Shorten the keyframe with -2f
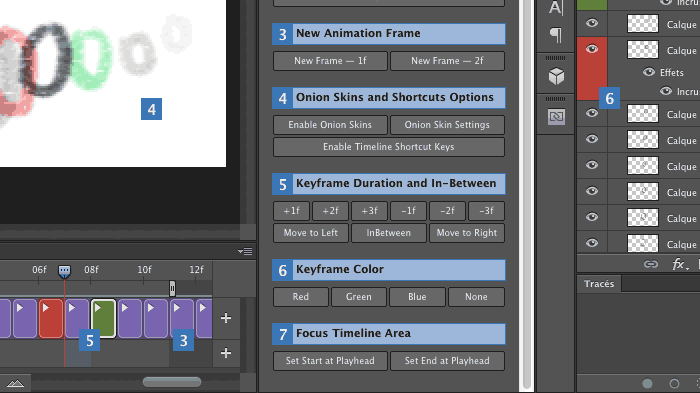 (x=447, y=211)
